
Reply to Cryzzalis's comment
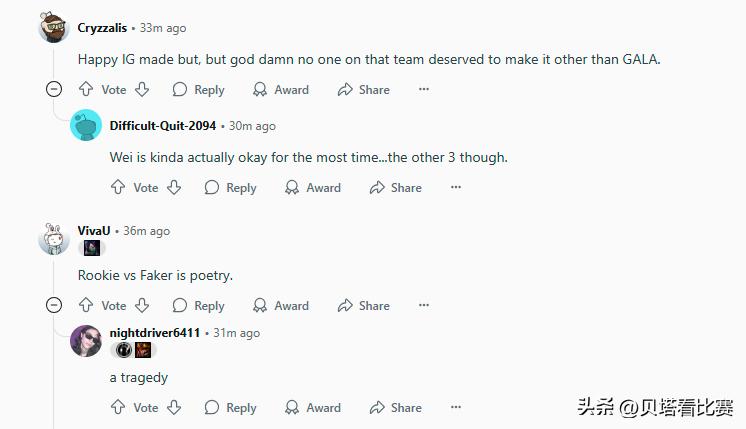coord(198,90)
